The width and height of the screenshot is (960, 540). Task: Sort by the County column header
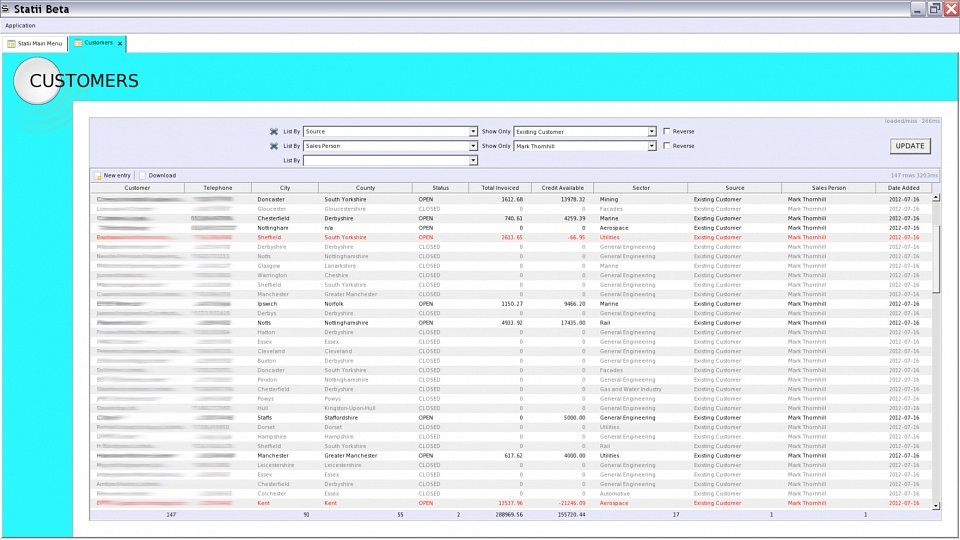366,188
